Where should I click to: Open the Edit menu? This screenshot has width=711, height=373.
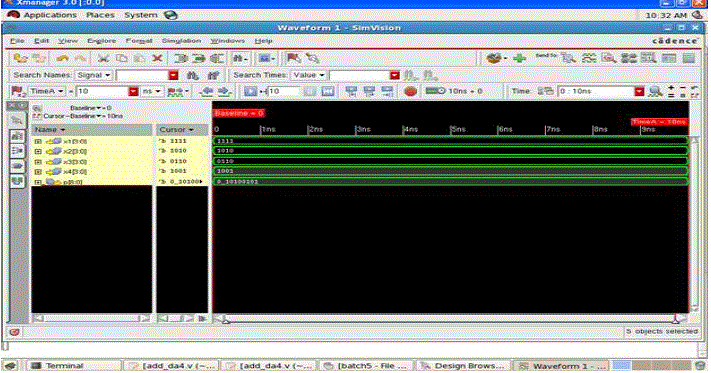point(41,41)
